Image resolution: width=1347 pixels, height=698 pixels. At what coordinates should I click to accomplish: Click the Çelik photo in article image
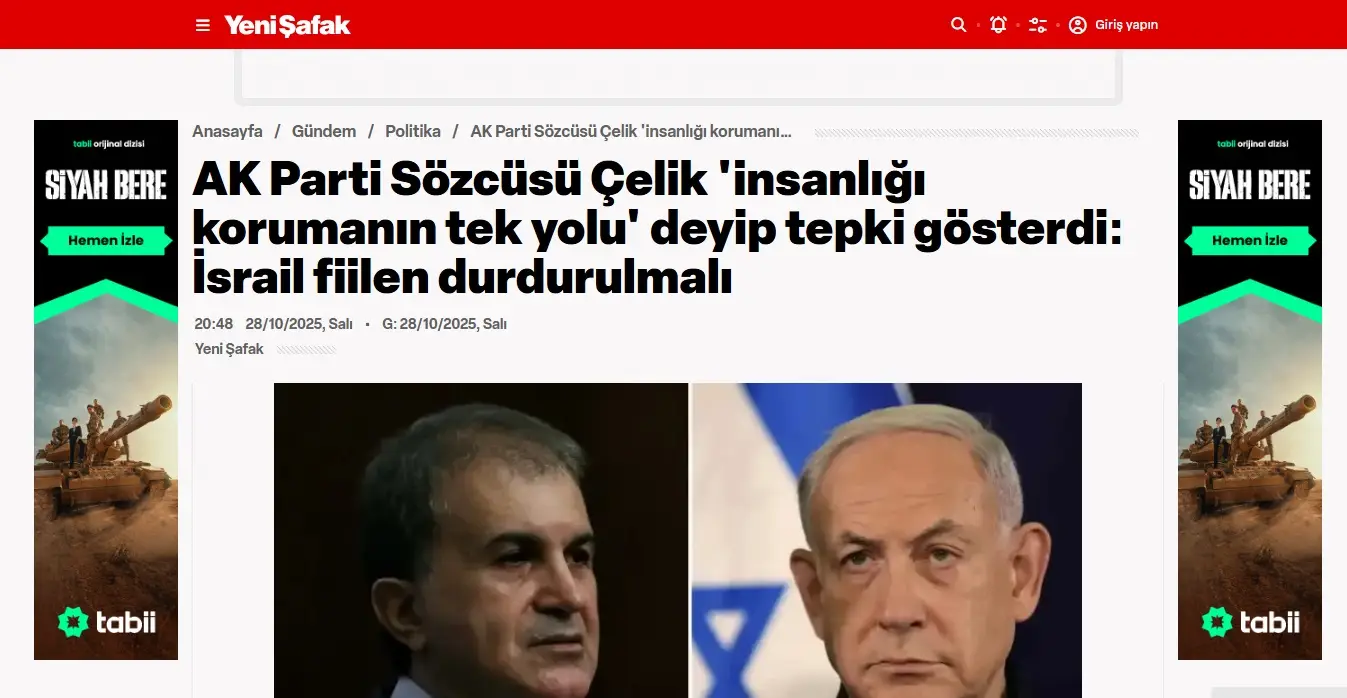coord(481,540)
